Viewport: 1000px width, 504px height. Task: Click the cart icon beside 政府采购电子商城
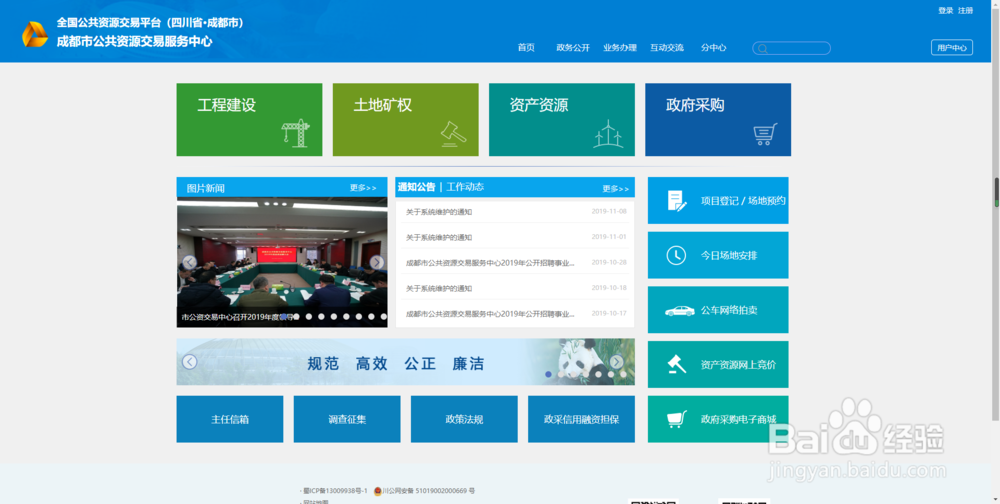pos(677,419)
